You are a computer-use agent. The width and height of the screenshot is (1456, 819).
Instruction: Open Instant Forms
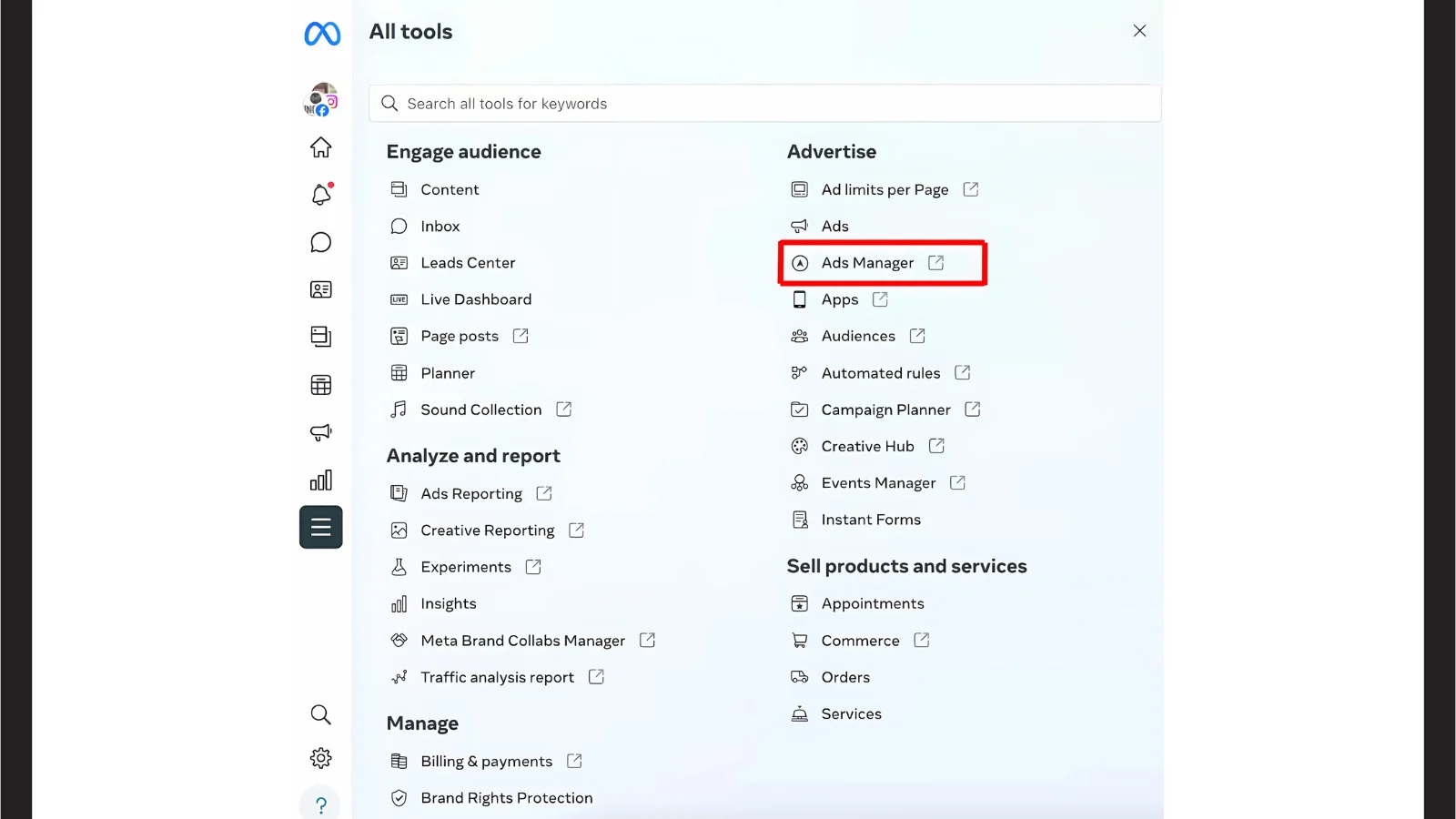click(871, 520)
